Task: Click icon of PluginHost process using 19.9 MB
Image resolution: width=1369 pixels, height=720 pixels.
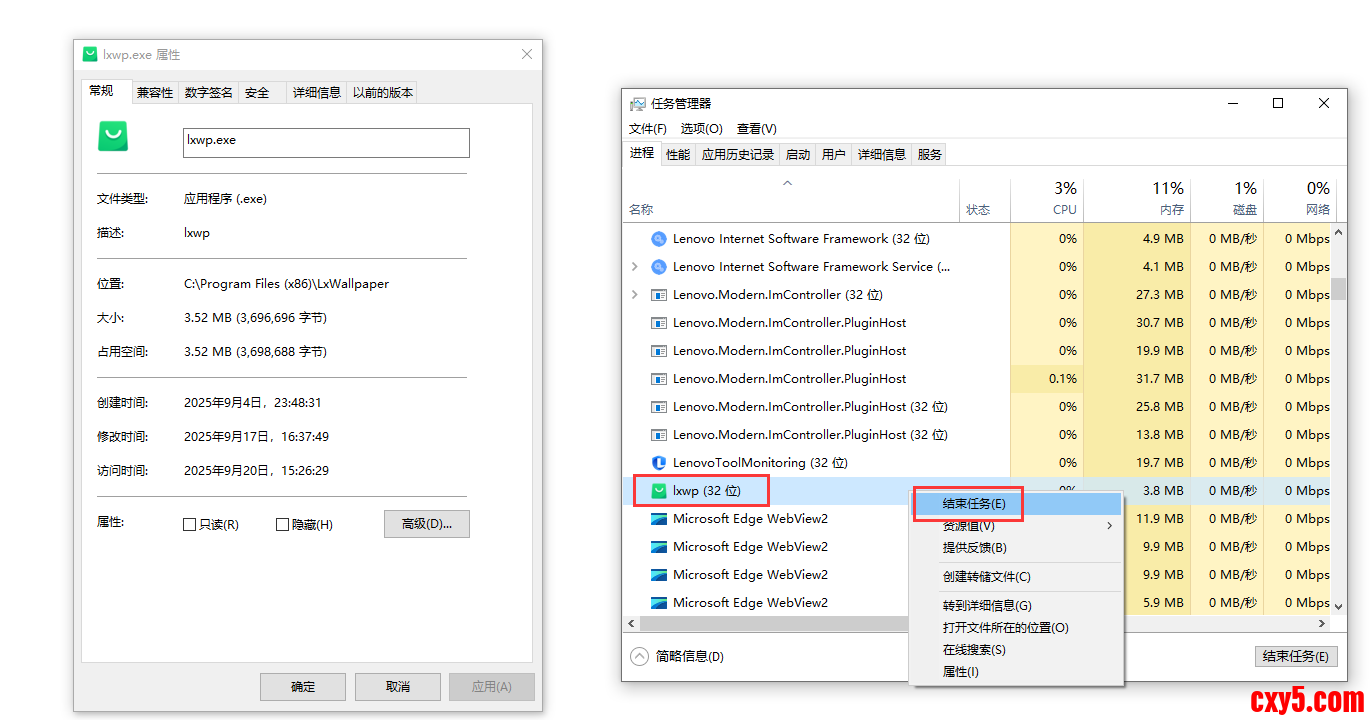Action: [x=658, y=351]
